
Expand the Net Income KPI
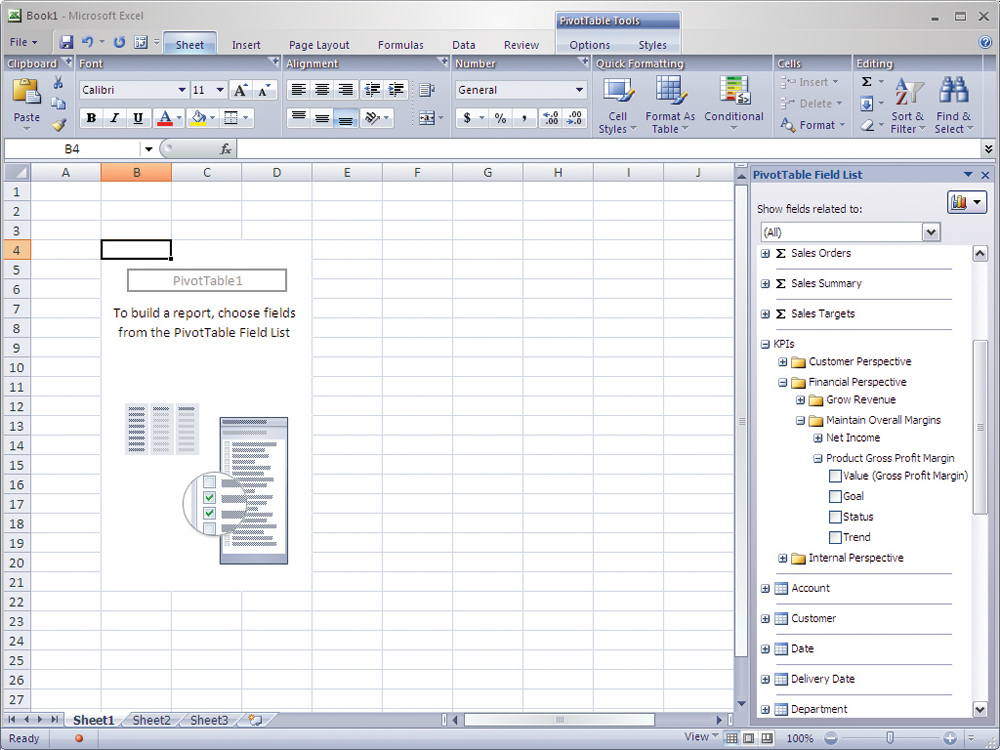(818, 438)
